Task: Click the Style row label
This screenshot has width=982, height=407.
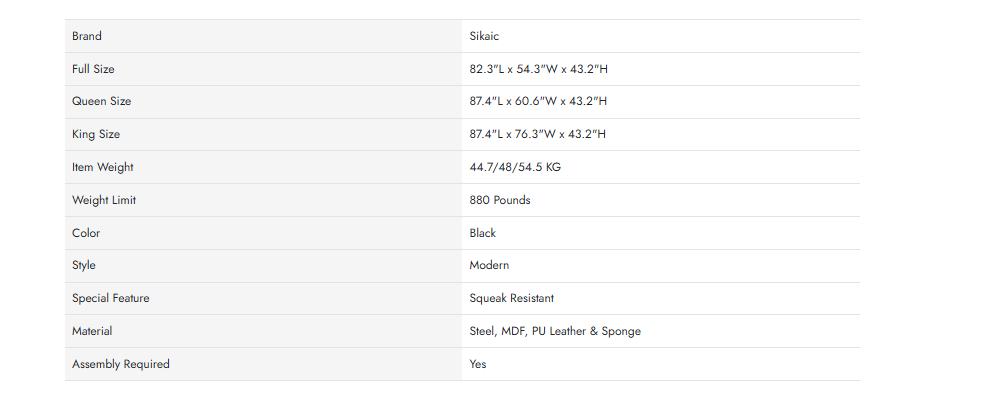Action: click(84, 265)
